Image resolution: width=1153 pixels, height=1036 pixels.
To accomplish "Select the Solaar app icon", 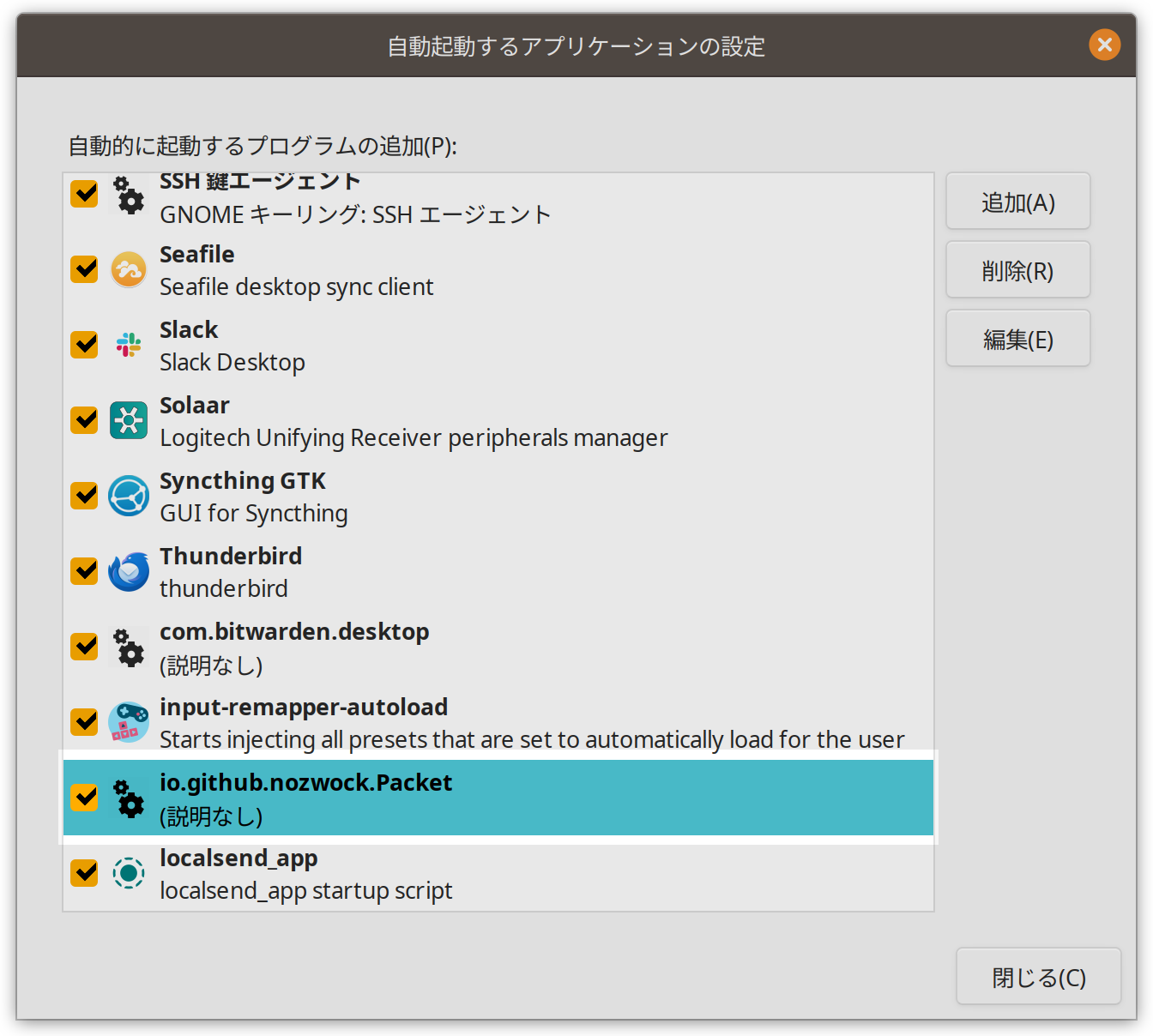I will pos(129,420).
